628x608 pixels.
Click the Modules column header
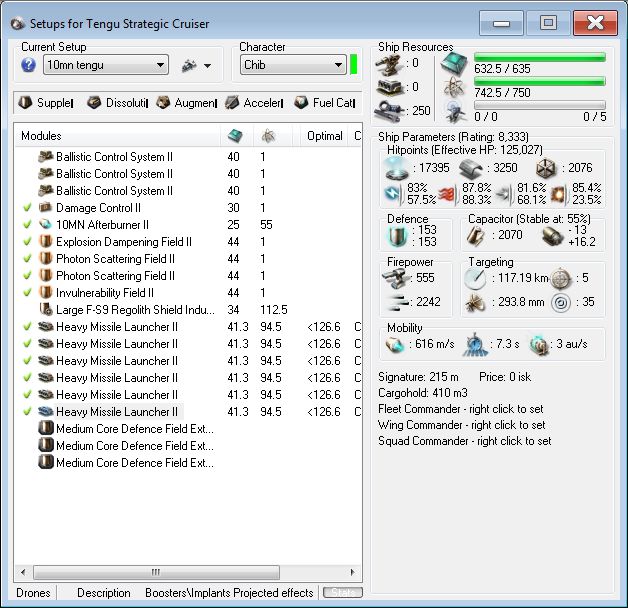click(x=117, y=136)
